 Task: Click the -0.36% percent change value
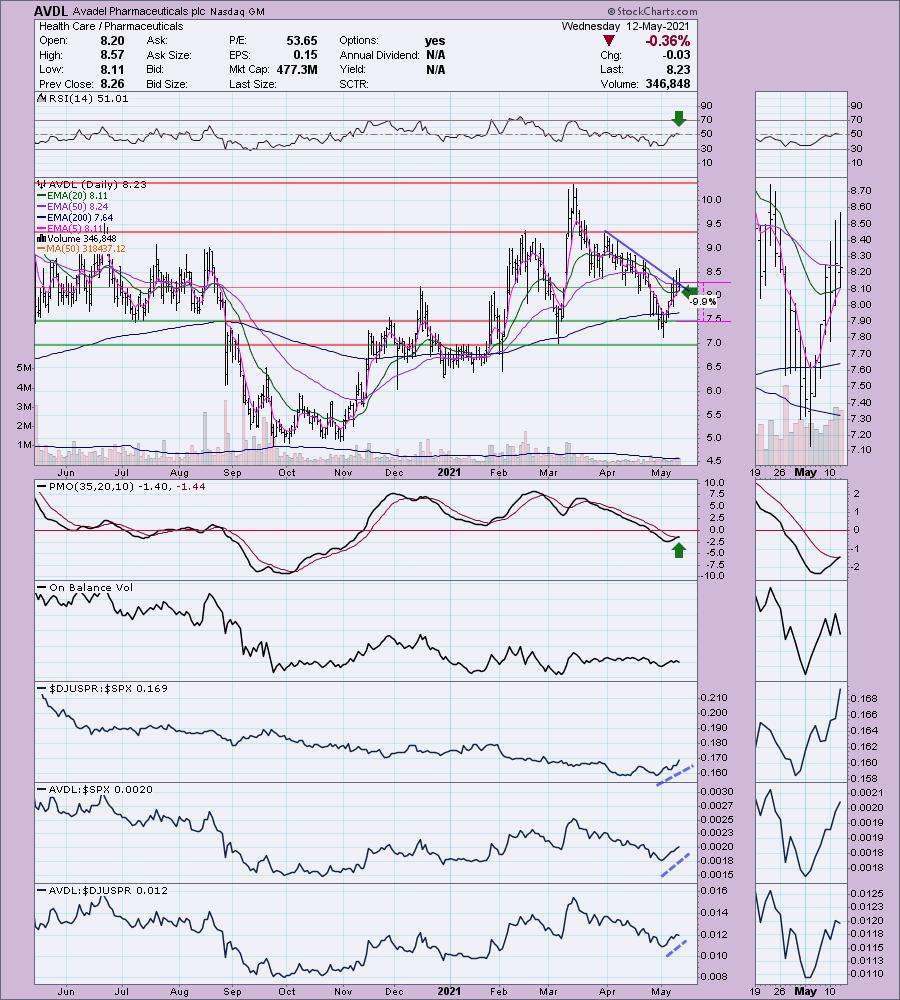coord(668,41)
